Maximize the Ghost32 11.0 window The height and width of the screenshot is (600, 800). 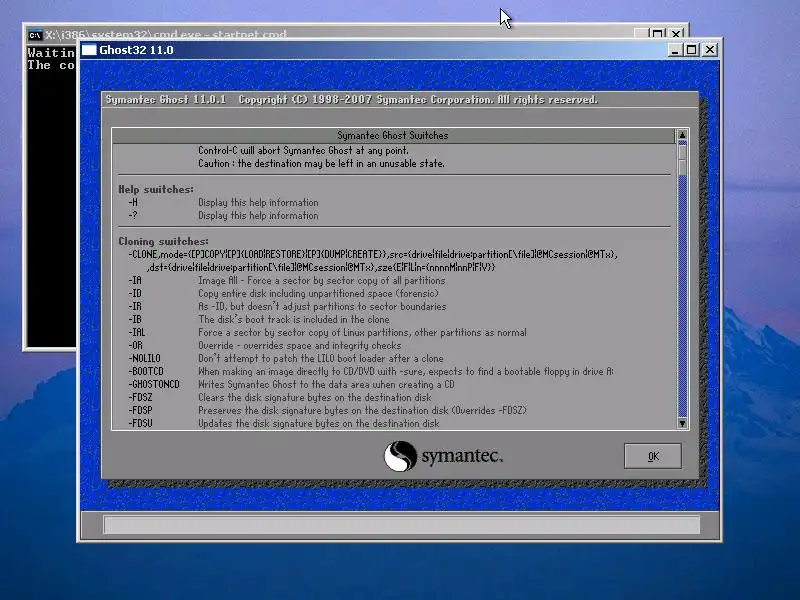pyautogui.click(x=691, y=50)
